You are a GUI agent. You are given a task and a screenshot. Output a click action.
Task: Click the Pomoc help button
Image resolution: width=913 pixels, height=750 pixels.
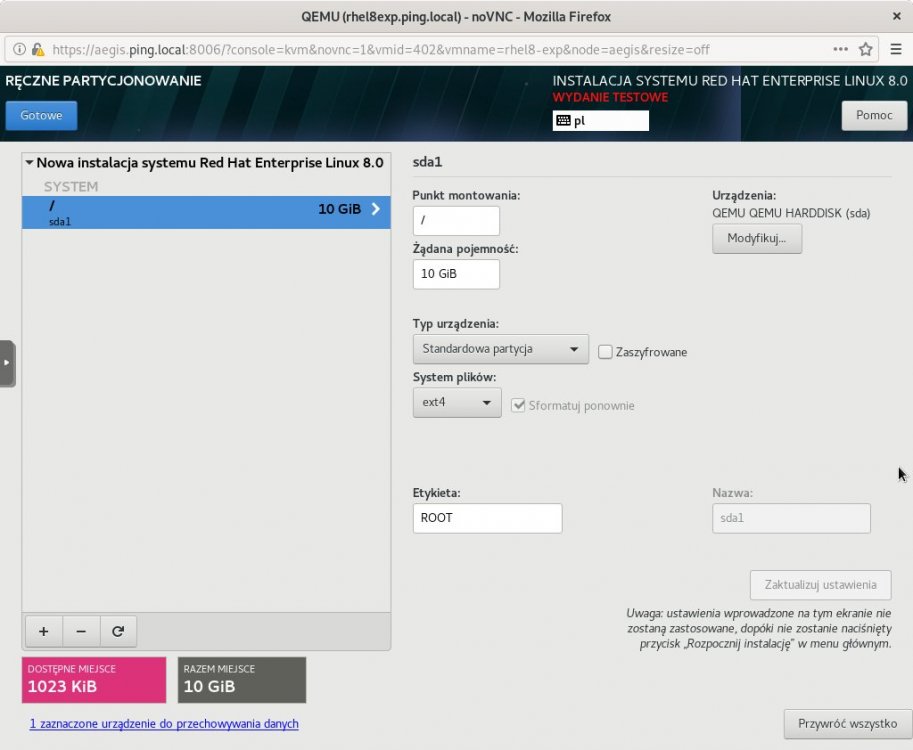tap(874, 115)
